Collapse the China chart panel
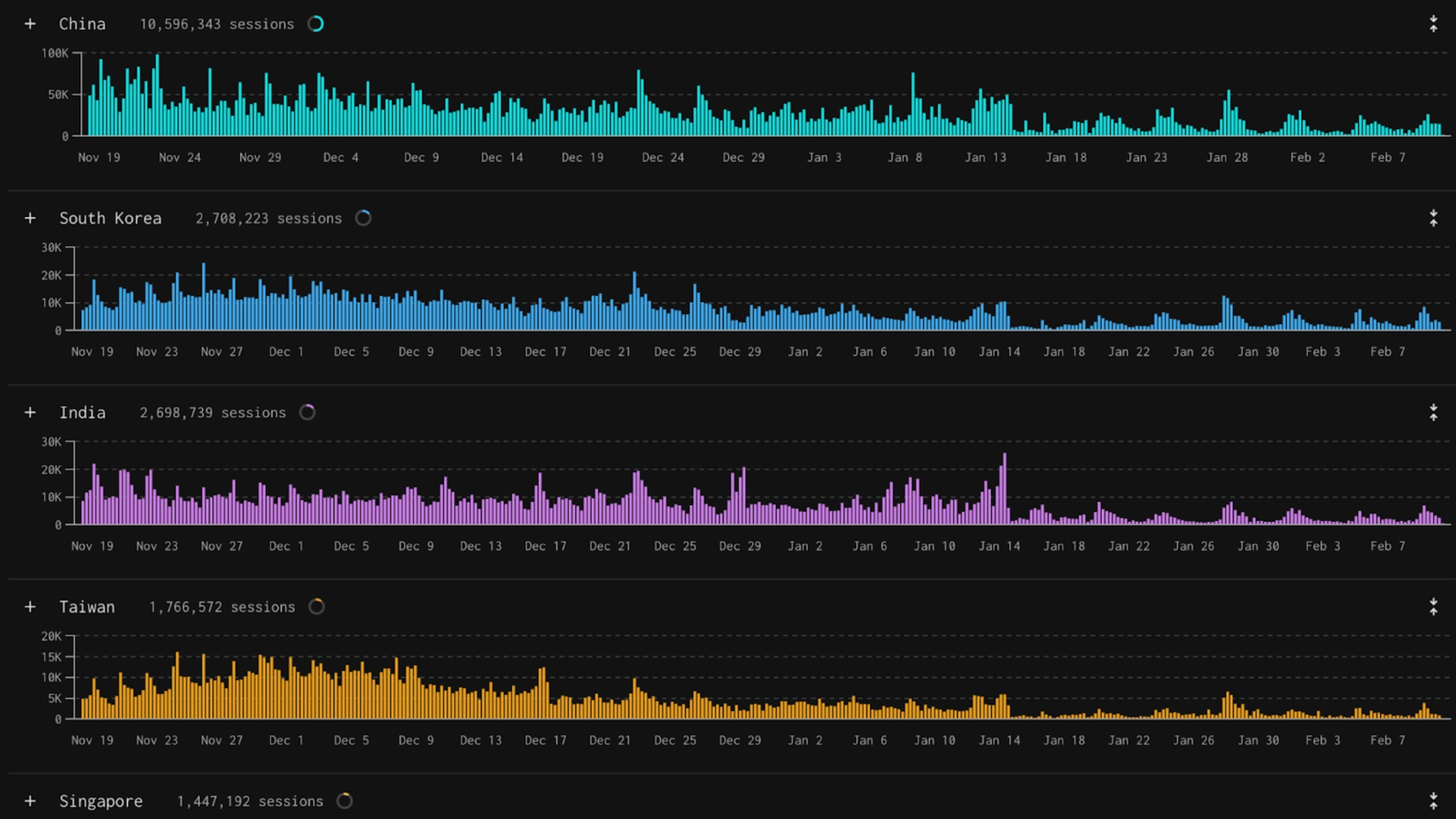The height and width of the screenshot is (819, 1456). pos(1433,24)
